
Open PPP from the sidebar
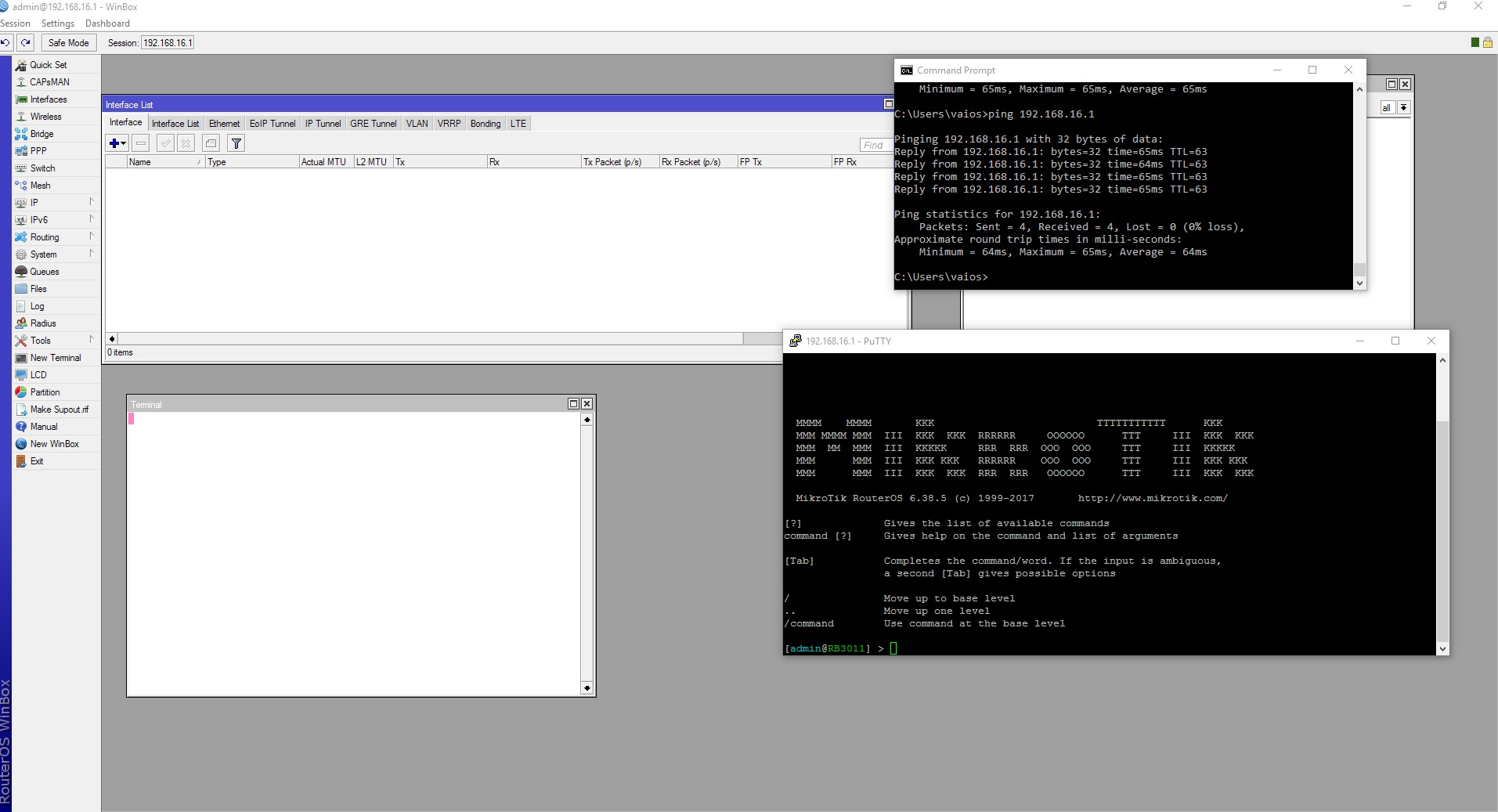point(56,151)
